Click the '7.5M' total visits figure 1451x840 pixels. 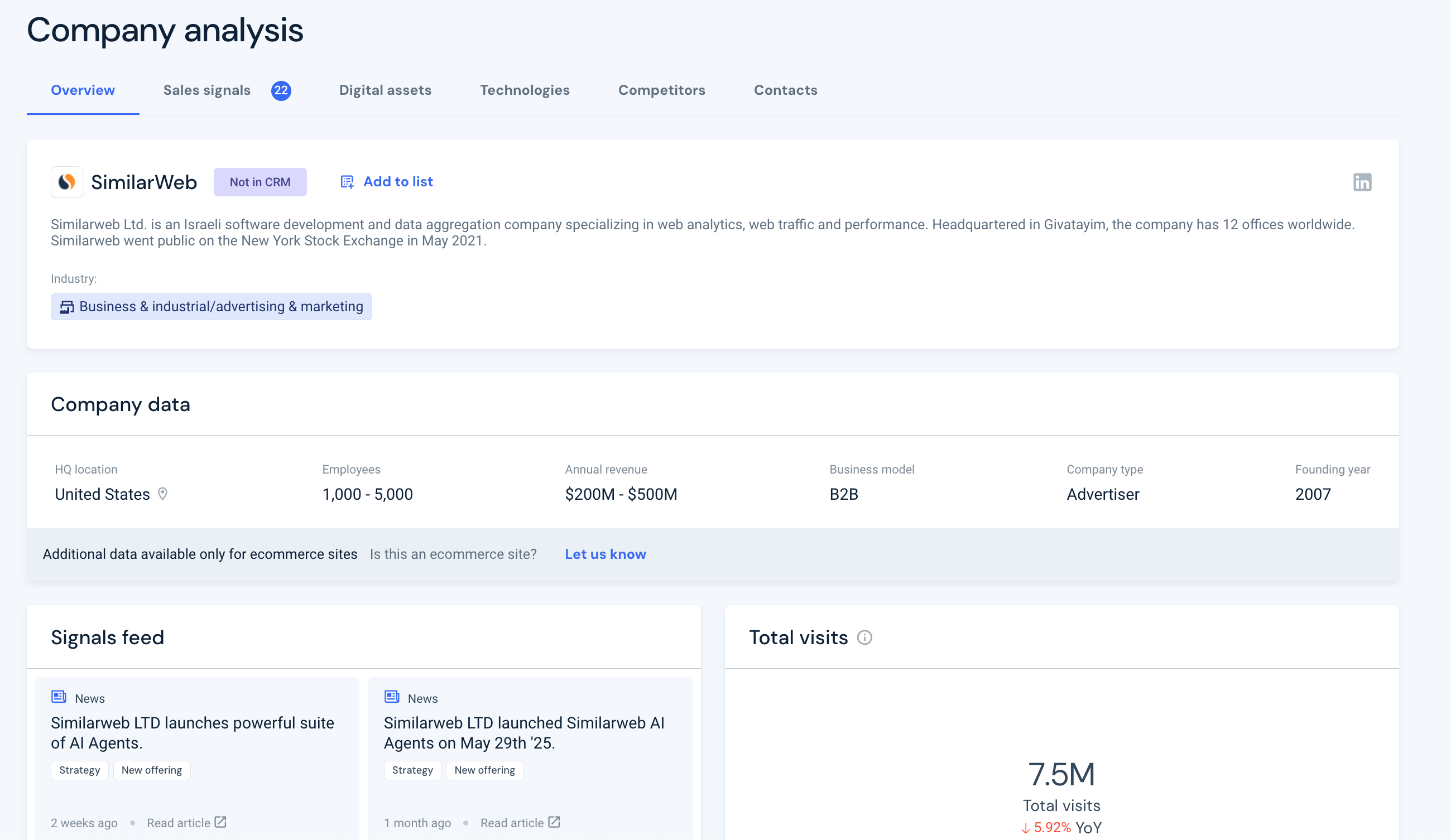click(1061, 774)
